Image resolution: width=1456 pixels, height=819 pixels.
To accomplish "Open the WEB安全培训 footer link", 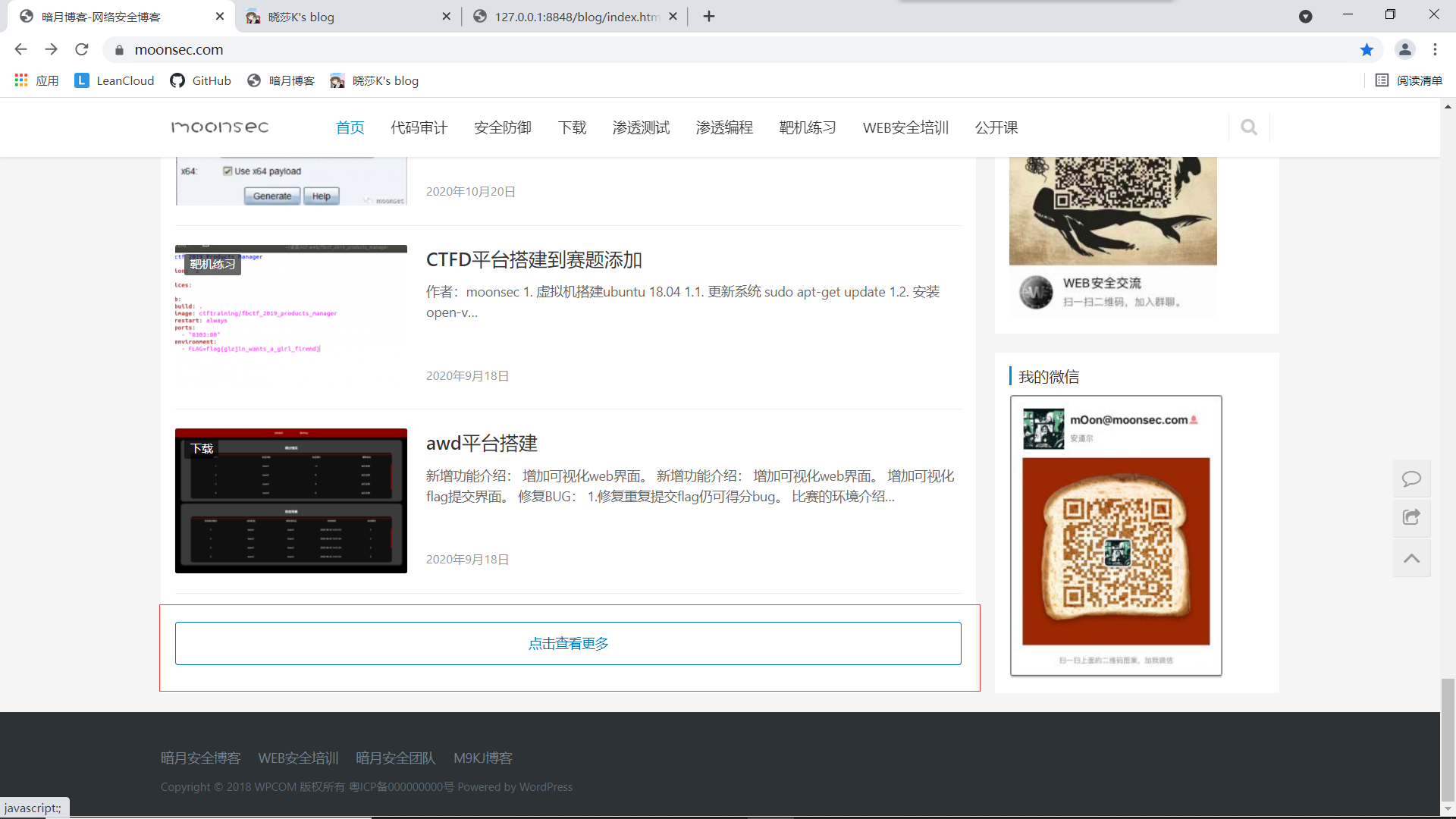I will click(298, 758).
